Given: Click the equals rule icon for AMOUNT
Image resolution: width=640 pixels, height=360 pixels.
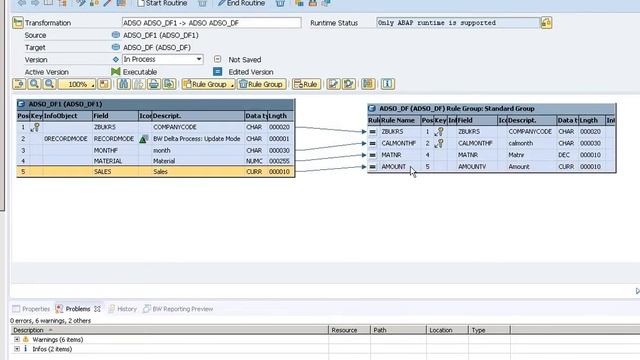Looking at the screenshot, I should click(373, 167).
